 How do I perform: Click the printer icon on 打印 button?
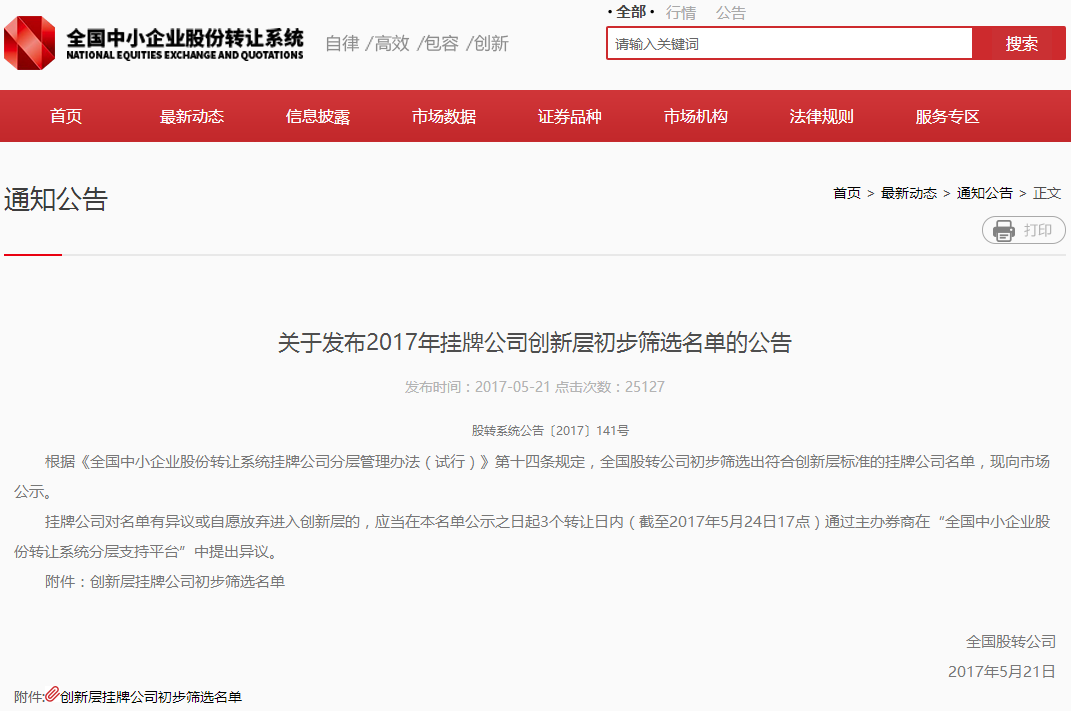pyautogui.click(x=1002, y=230)
